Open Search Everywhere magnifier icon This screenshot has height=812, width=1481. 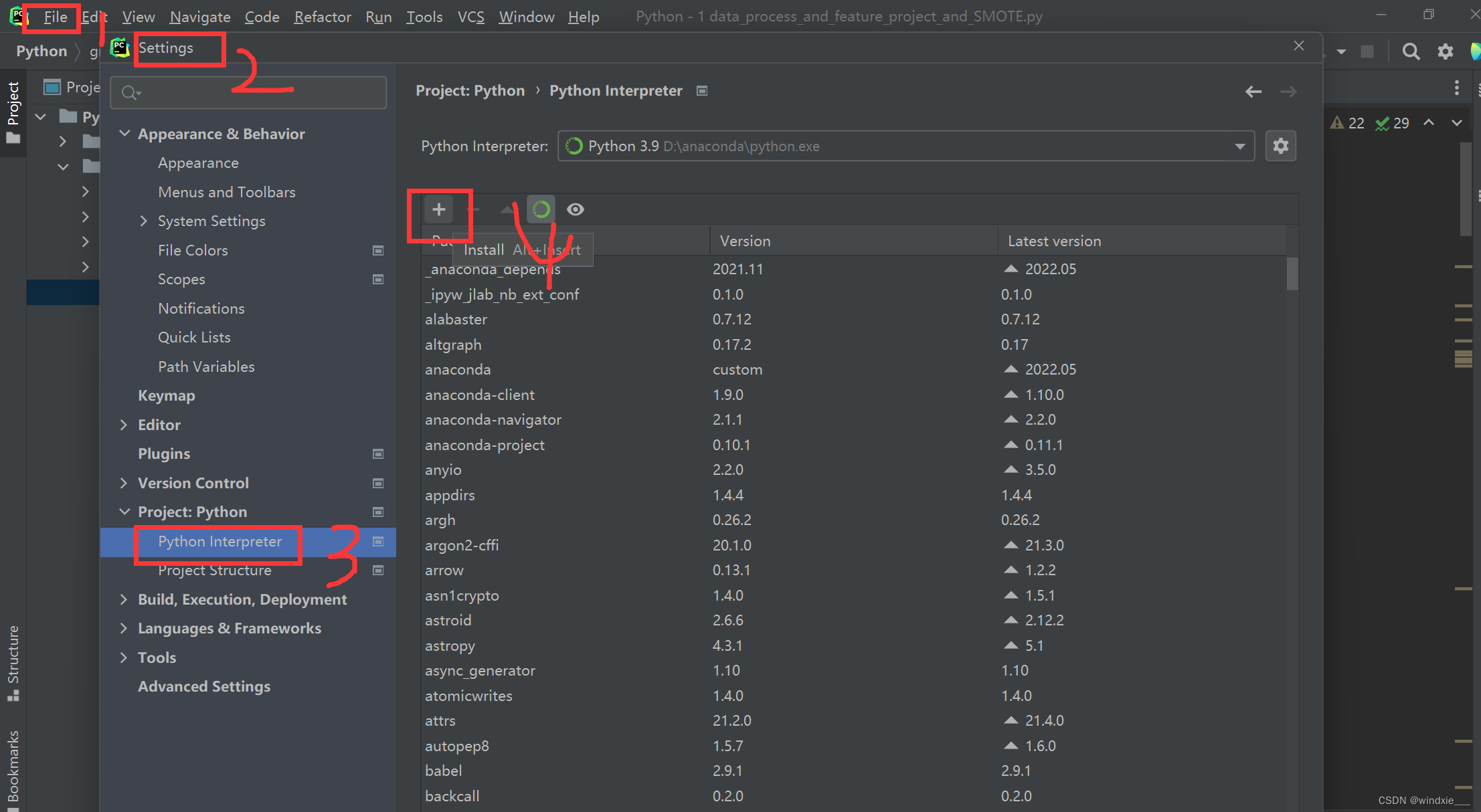(x=1411, y=52)
